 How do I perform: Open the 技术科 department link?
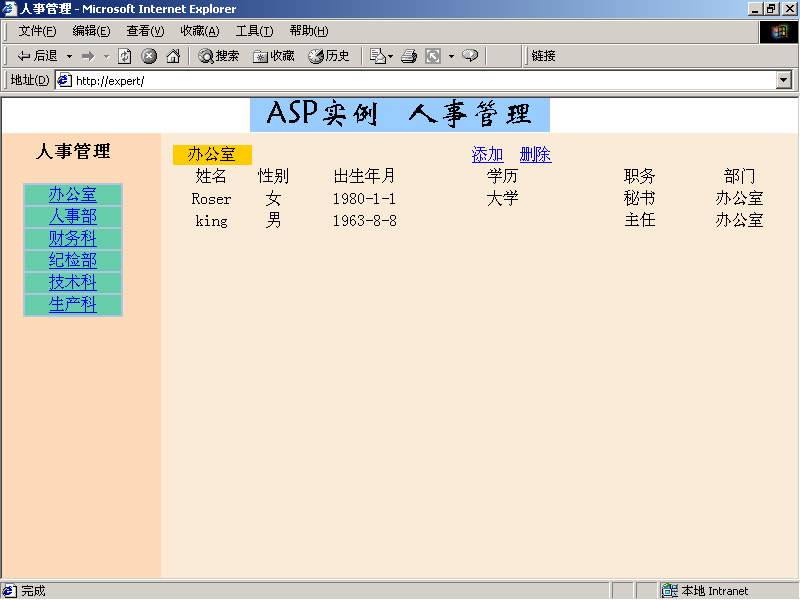pos(73,282)
